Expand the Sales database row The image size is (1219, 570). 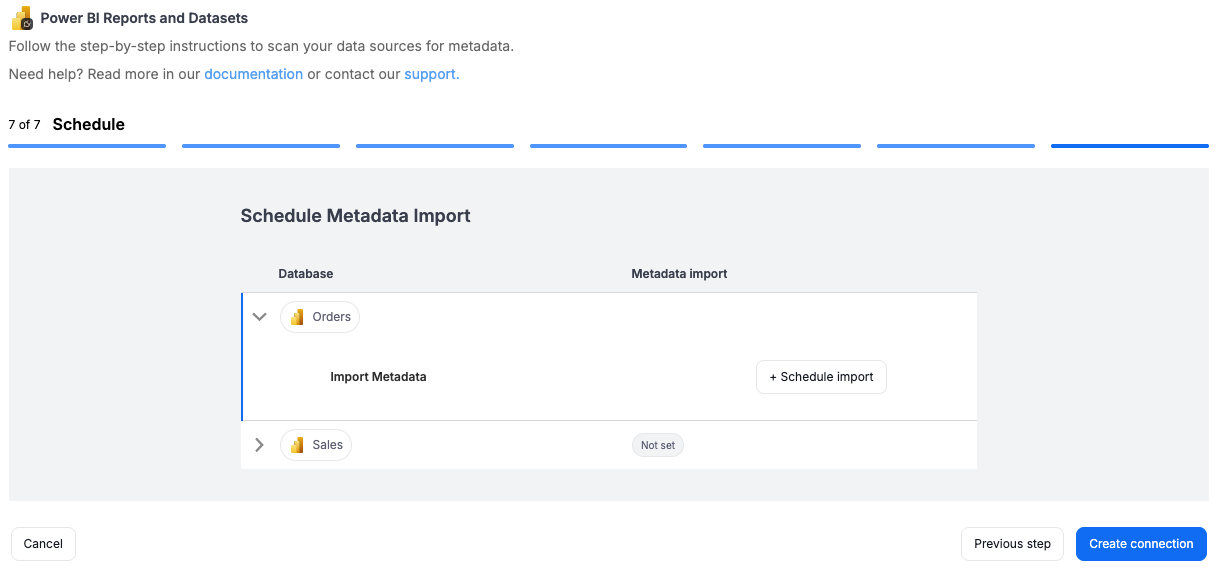click(x=260, y=445)
